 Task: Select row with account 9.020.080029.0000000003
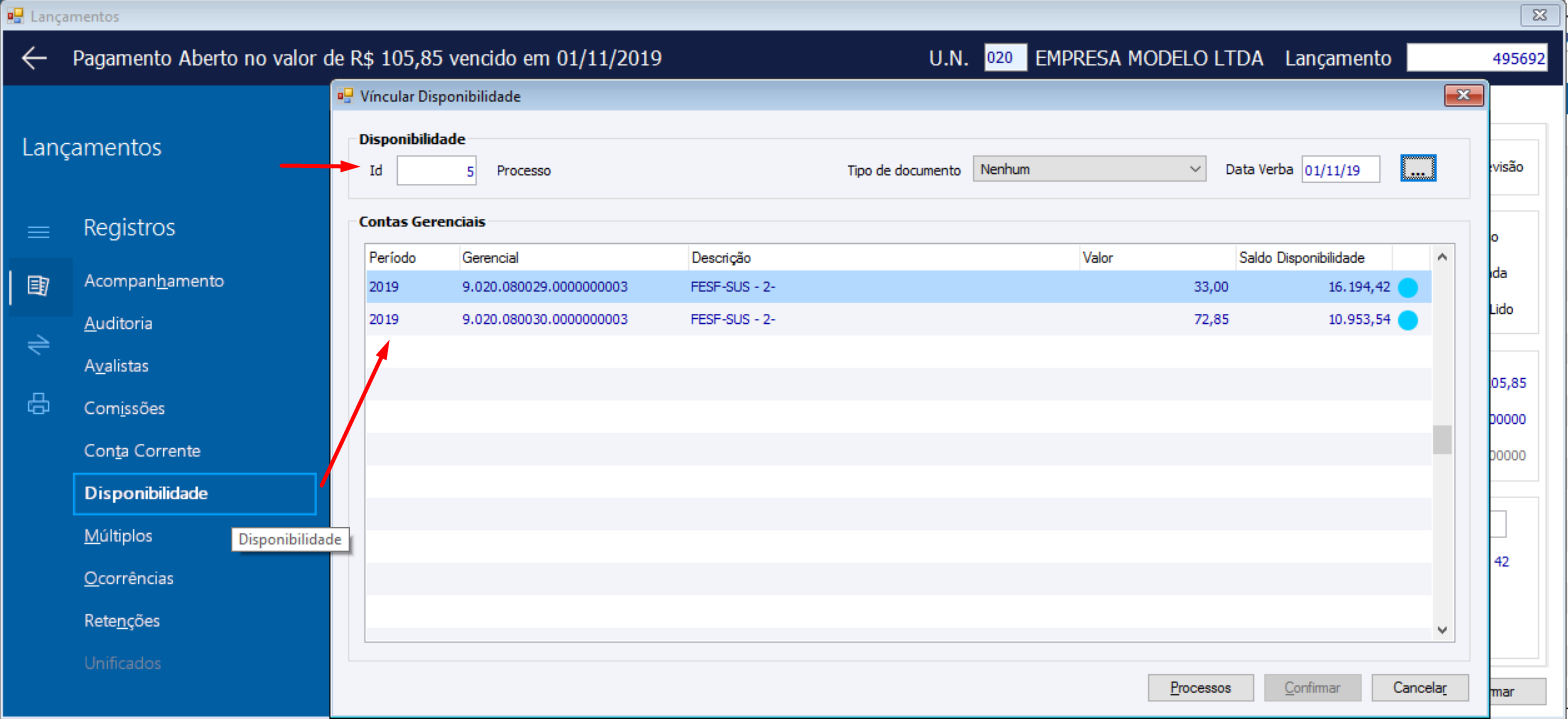[899, 288]
